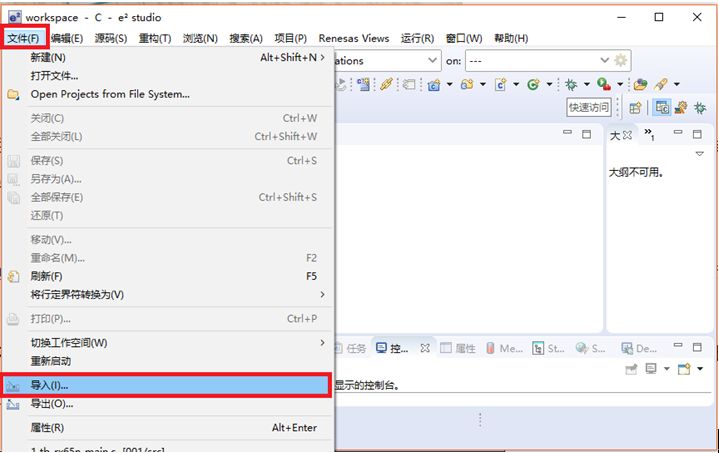Open the 编辑(E) menu
The width and height of the screenshot is (719, 453).
pyautogui.click(x=67, y=38)
